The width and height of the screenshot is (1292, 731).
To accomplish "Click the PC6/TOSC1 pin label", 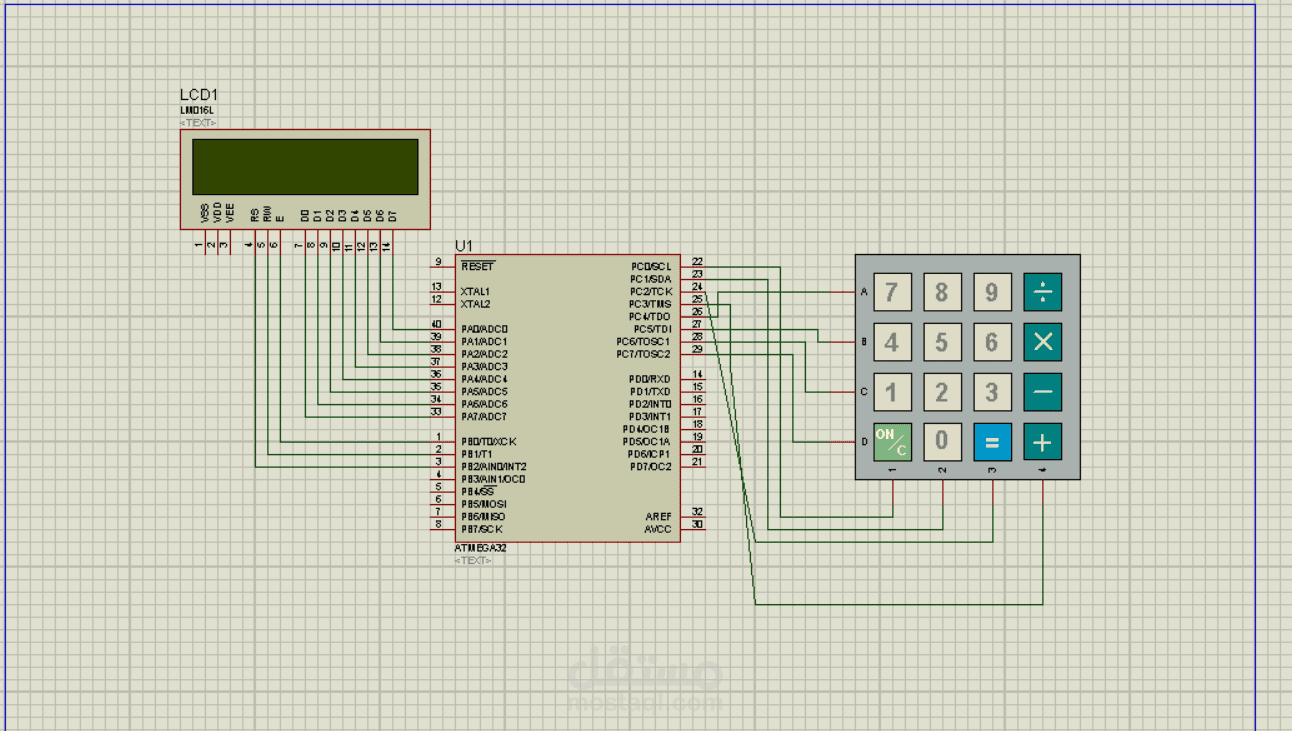I will coord(645,341).
